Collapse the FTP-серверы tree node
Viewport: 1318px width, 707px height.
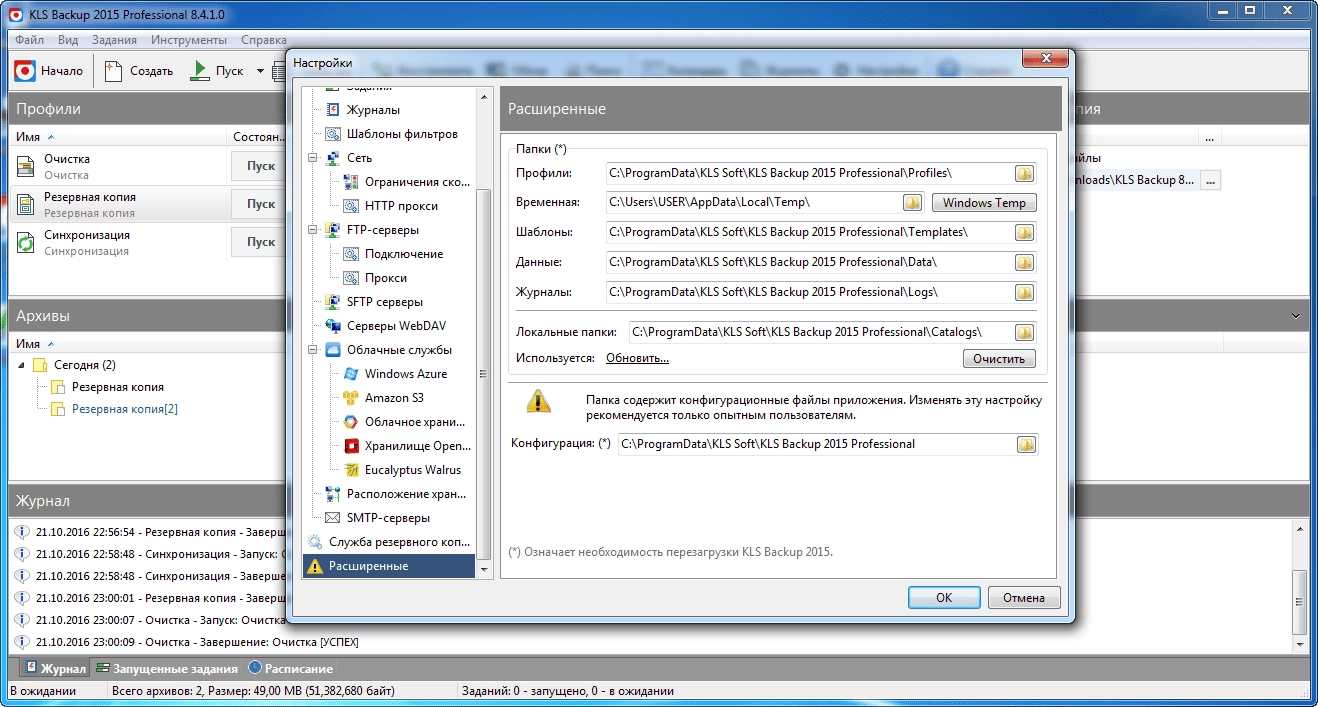coord(312,230)
